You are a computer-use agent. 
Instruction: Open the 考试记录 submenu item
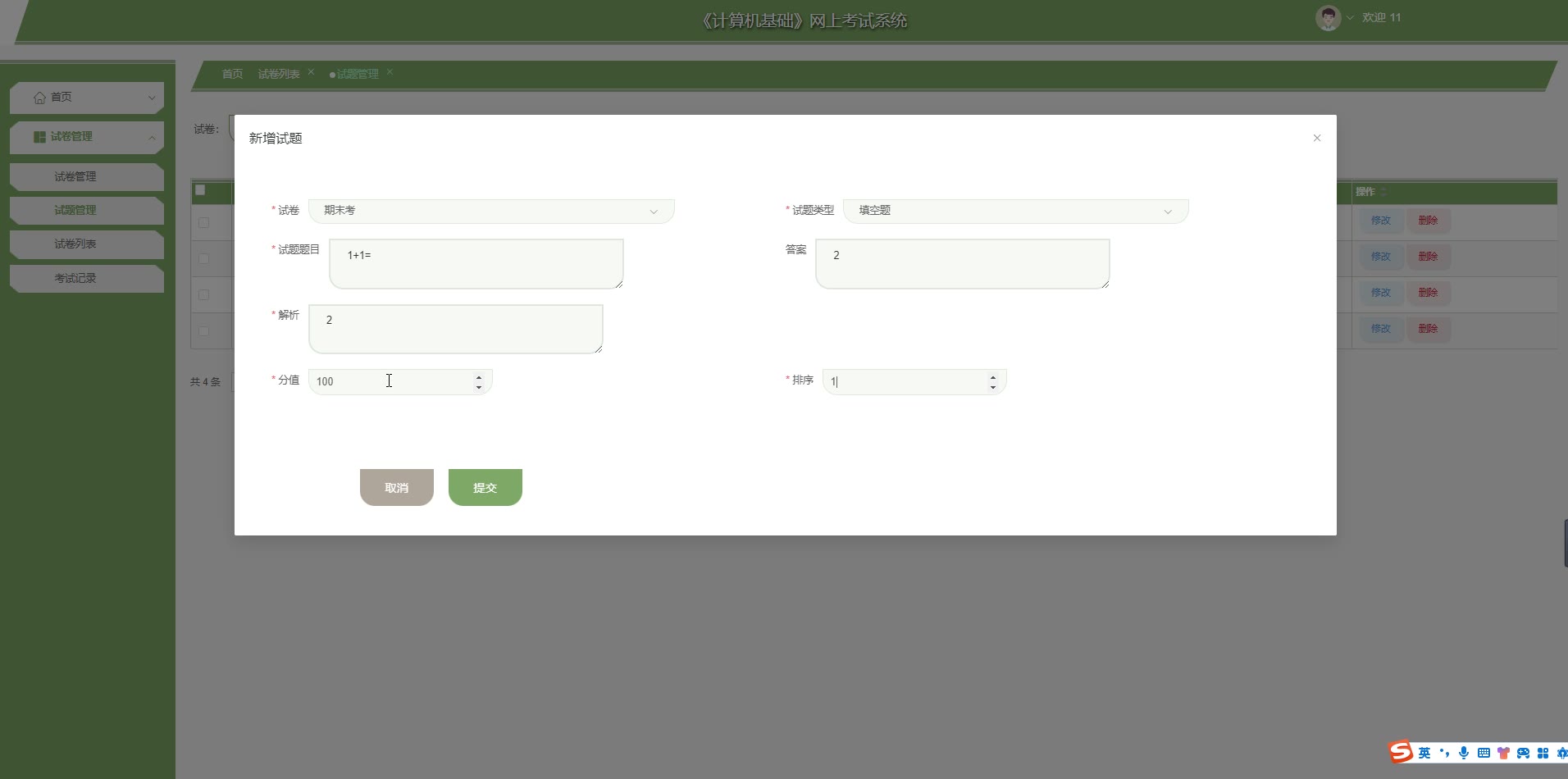pyautogui.click(x=87, y=279)
